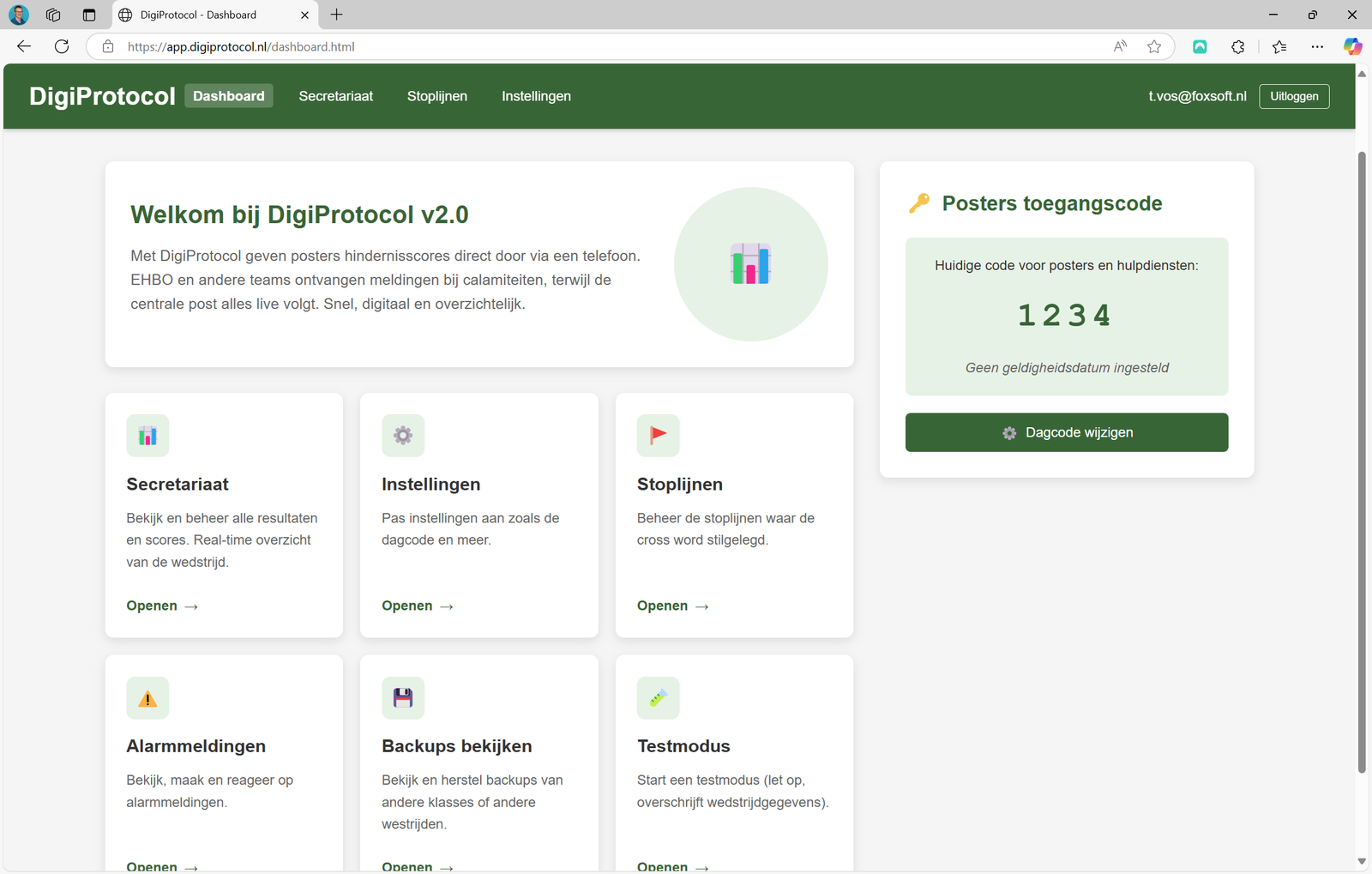Click the key icon beside Posters toegangscode

click(x=919, y=203)
